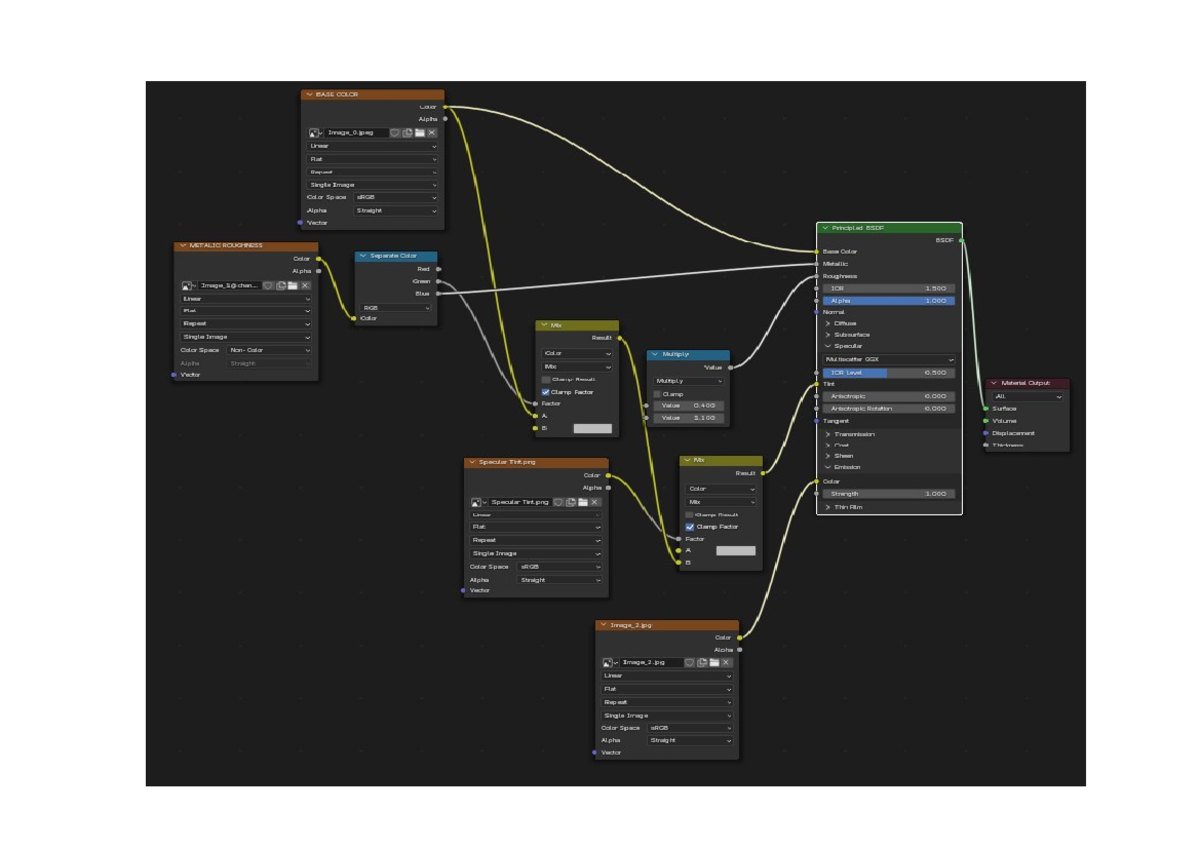The height and width of the screenshot is (849, 1200).
Task: Click the Separate Color node title
Action: point(393,256)
